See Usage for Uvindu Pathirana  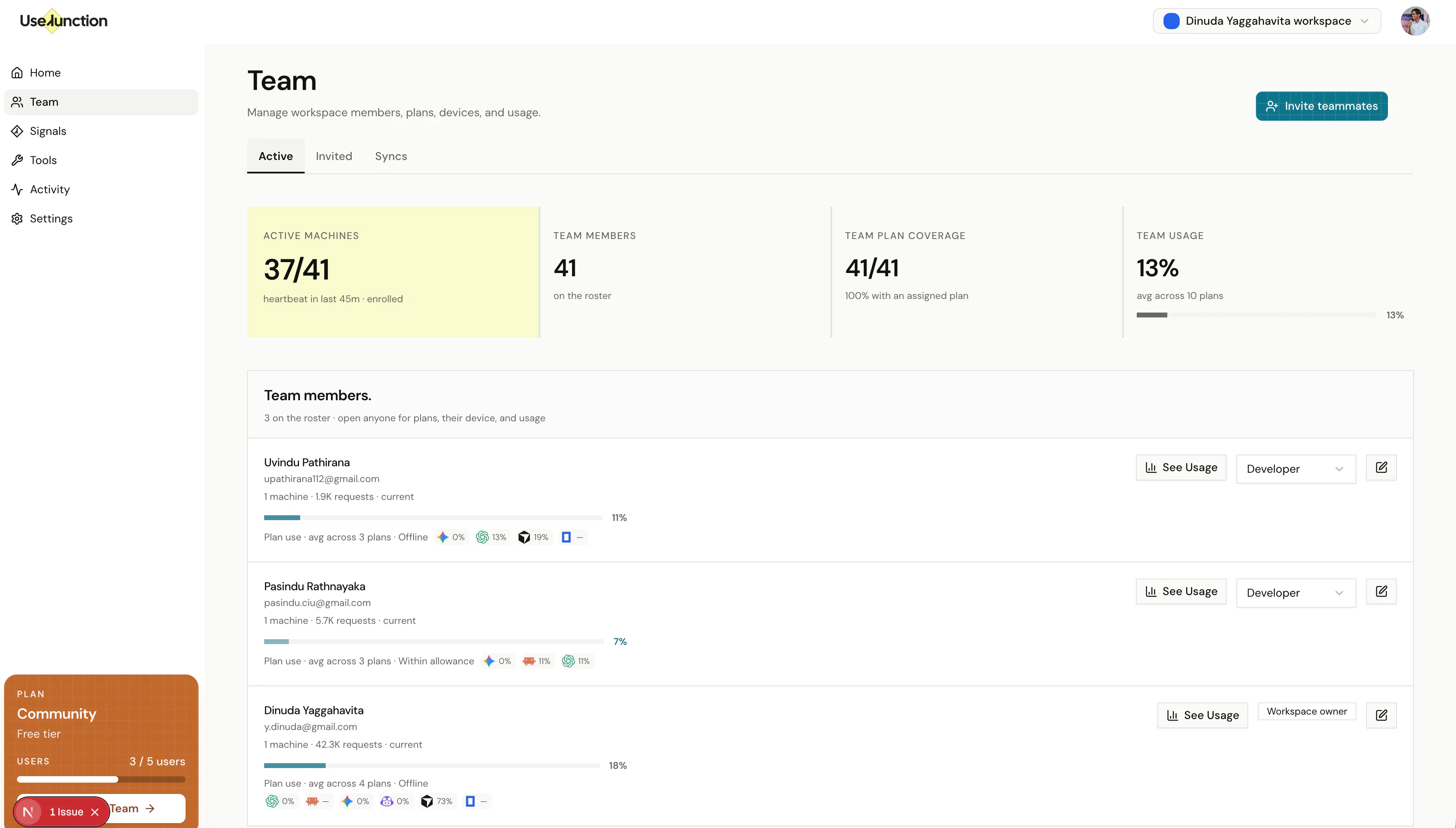point(1181,467)
